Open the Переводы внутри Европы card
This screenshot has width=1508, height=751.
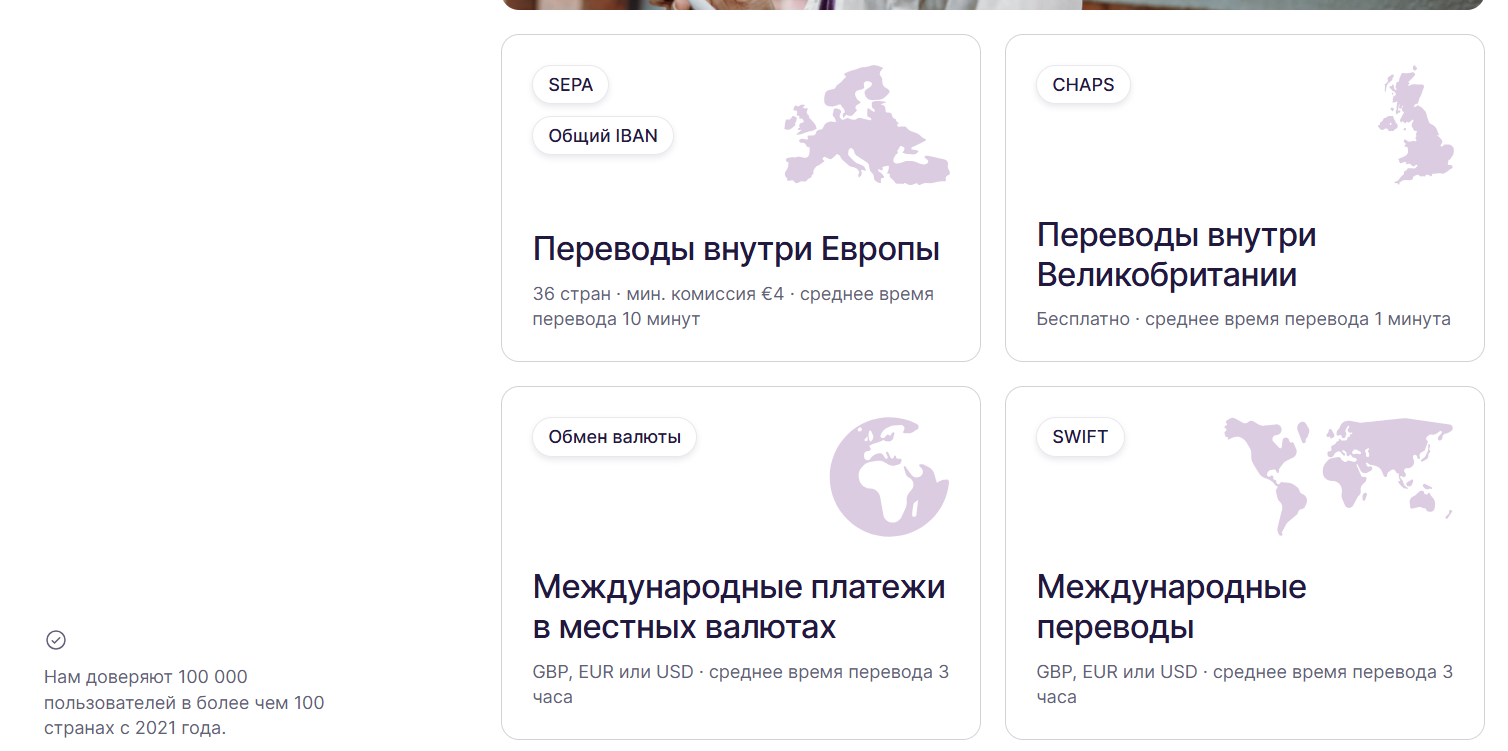coord(740,197)
